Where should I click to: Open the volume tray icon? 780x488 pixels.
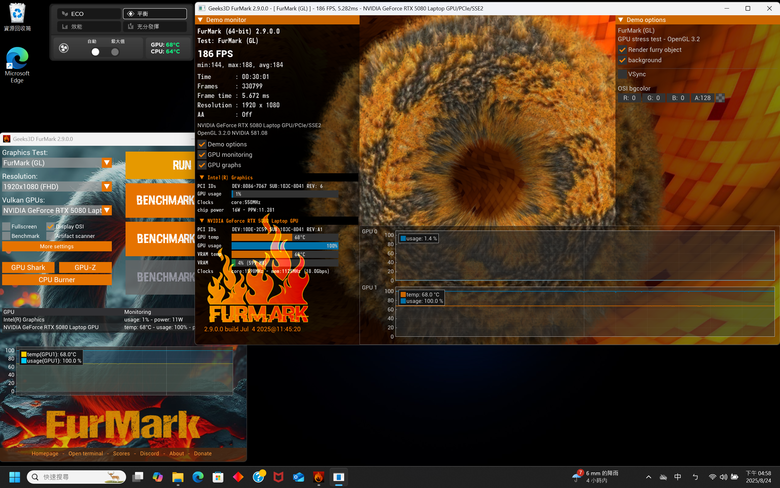tap(723, 477)
